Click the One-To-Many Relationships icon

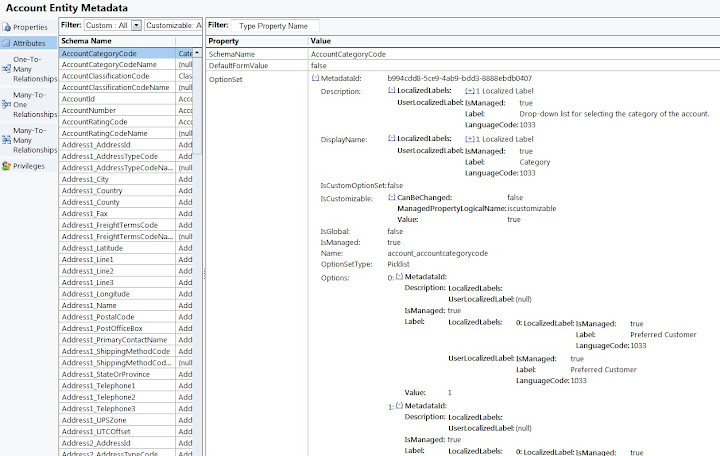pyautogui.click(x=7, y=66)
